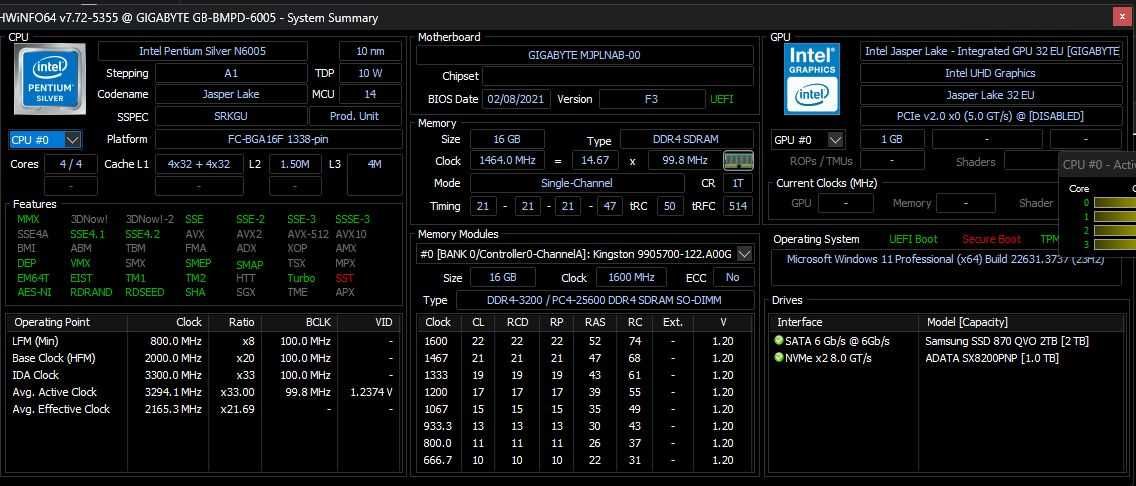
Task: Click the L2 cache 1.50M value
Action: (x=295, y=164)
